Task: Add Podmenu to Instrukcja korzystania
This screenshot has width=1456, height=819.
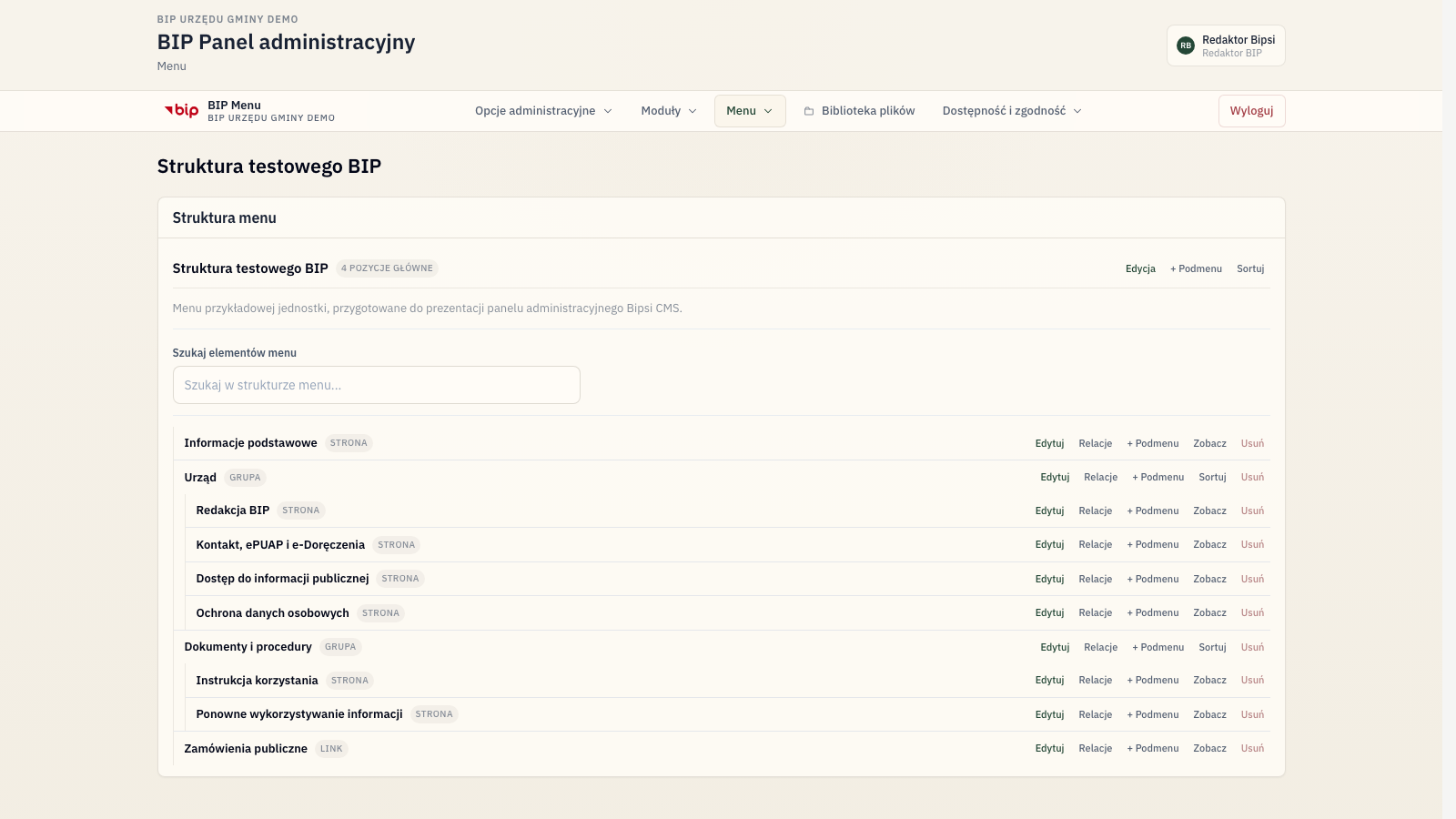Action: click(x=1153, y=680)
